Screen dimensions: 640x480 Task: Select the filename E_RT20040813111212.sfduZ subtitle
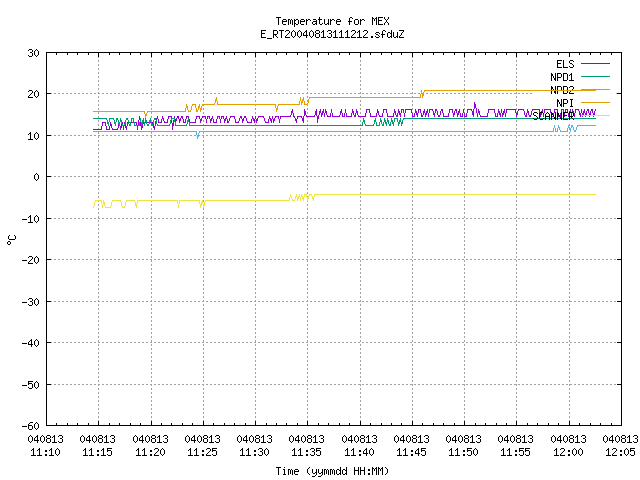332,34
